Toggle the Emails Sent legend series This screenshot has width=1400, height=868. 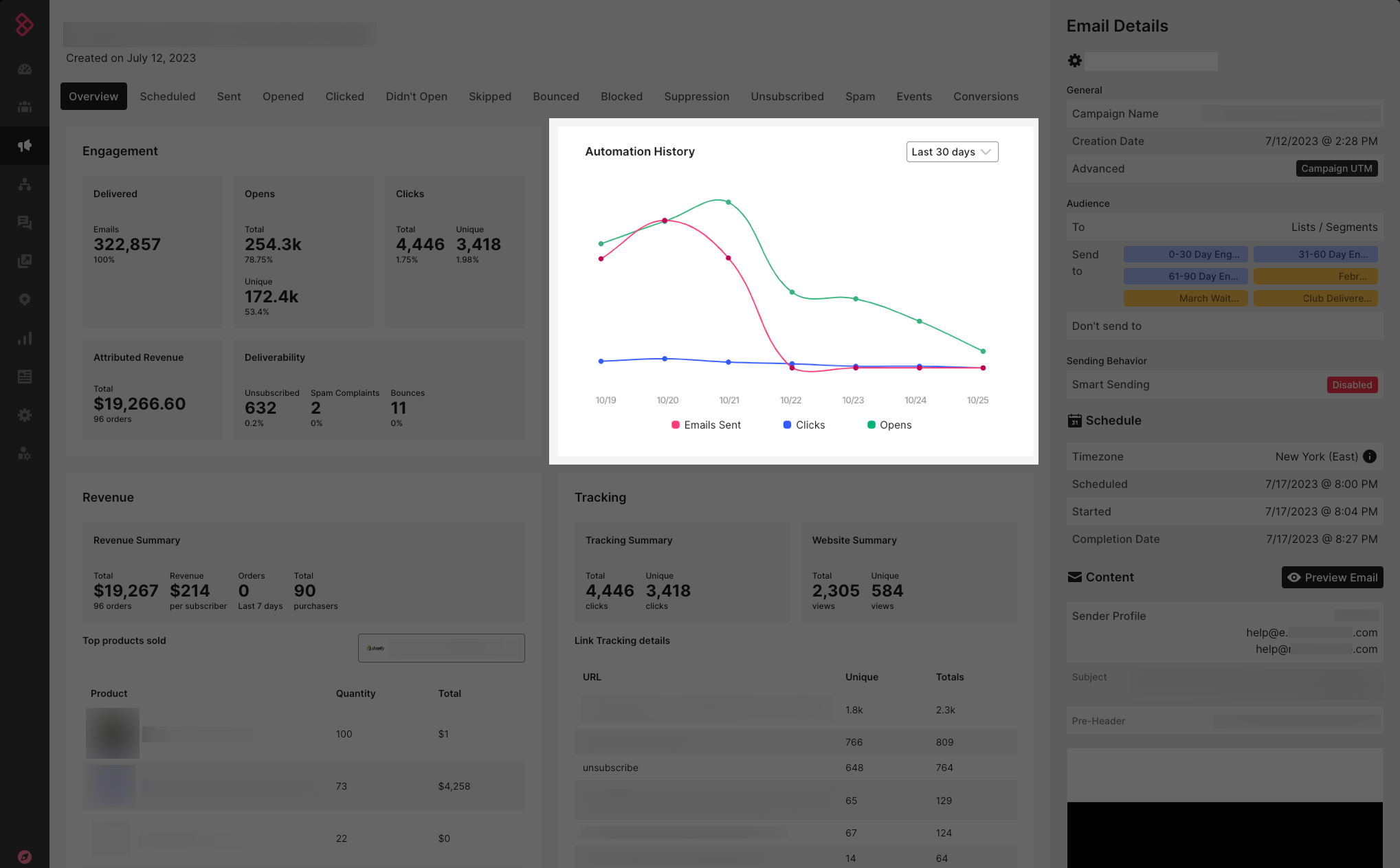(x=706, y=425)
